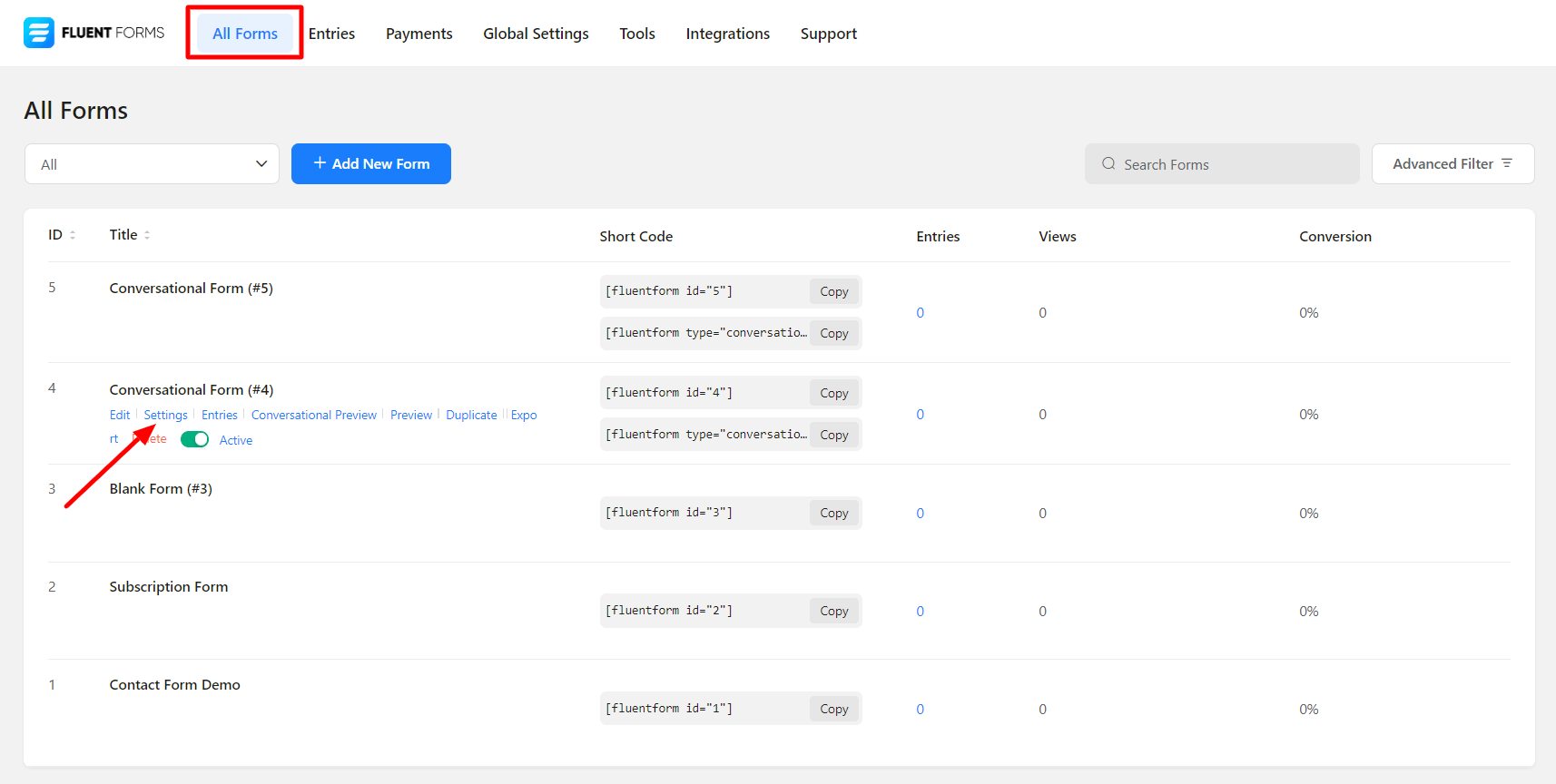This screenshot has width=1556, height=784.
Task: Duplicate Conversational Form #4
Action: tap(471, 415)
